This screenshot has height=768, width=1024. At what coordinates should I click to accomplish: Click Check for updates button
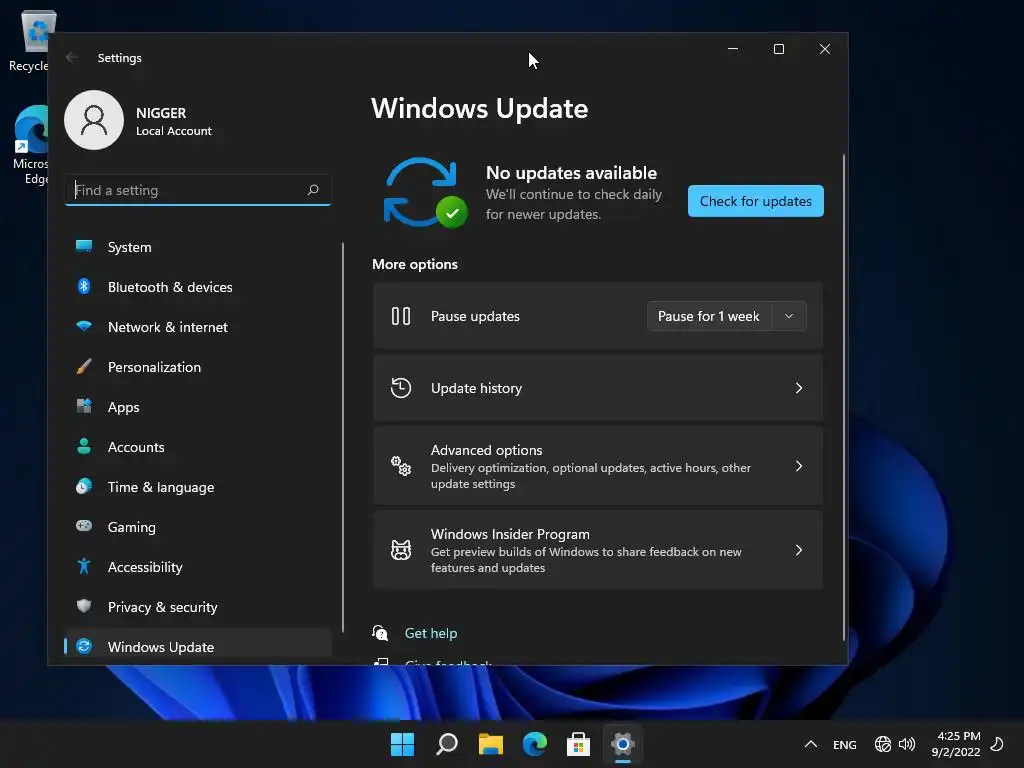[756, 201]
